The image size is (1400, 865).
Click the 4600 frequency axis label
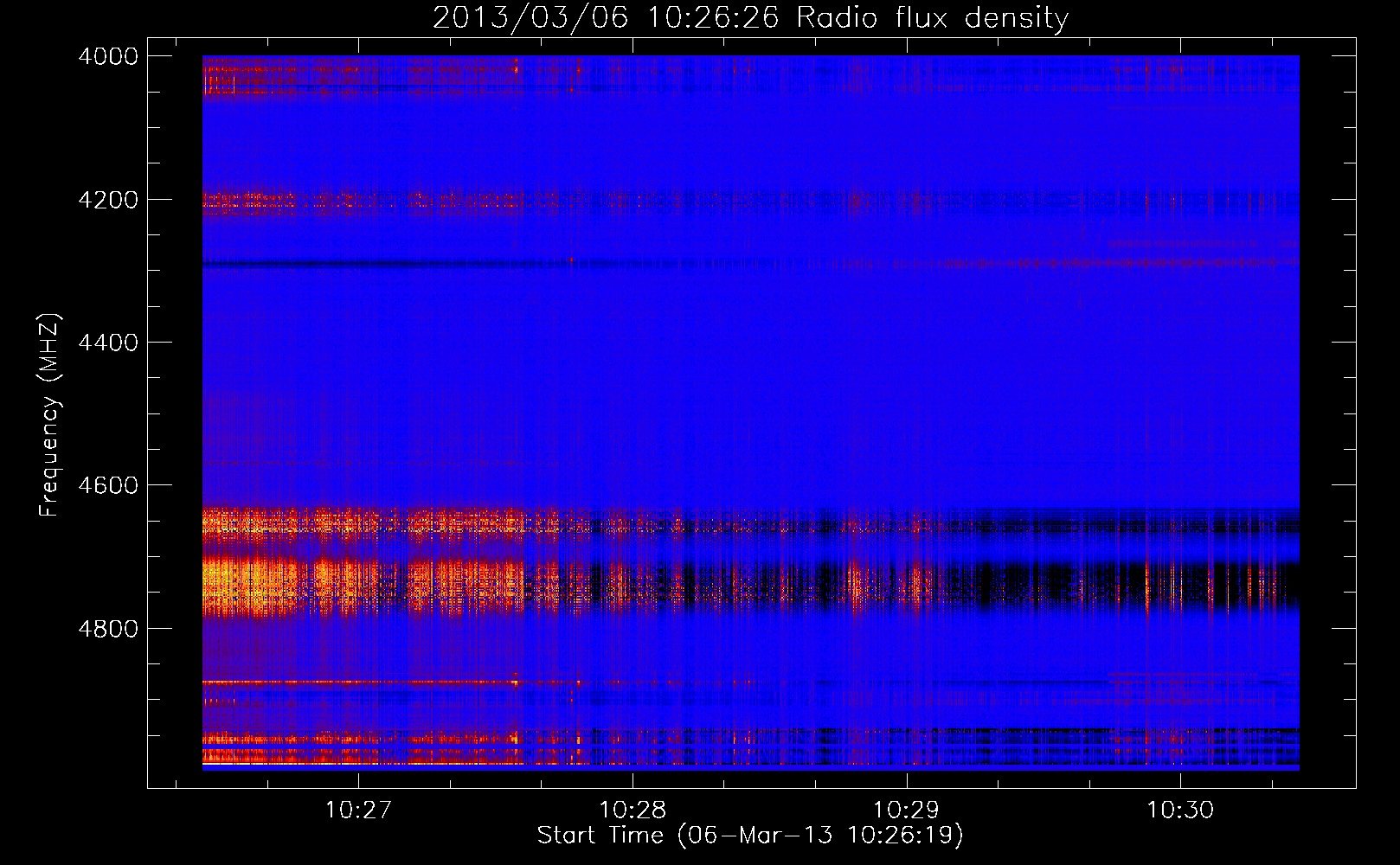pos(107,485)
